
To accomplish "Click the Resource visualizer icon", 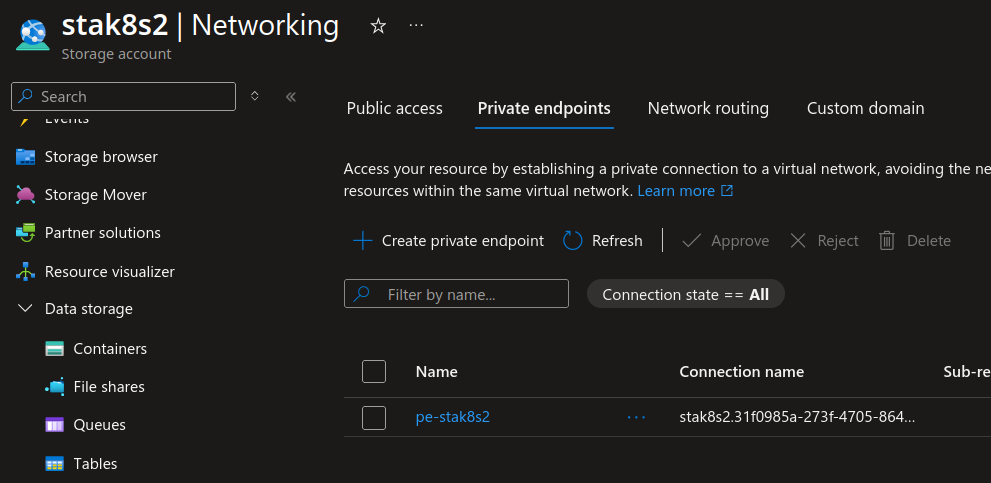I will tap(25, 272).
